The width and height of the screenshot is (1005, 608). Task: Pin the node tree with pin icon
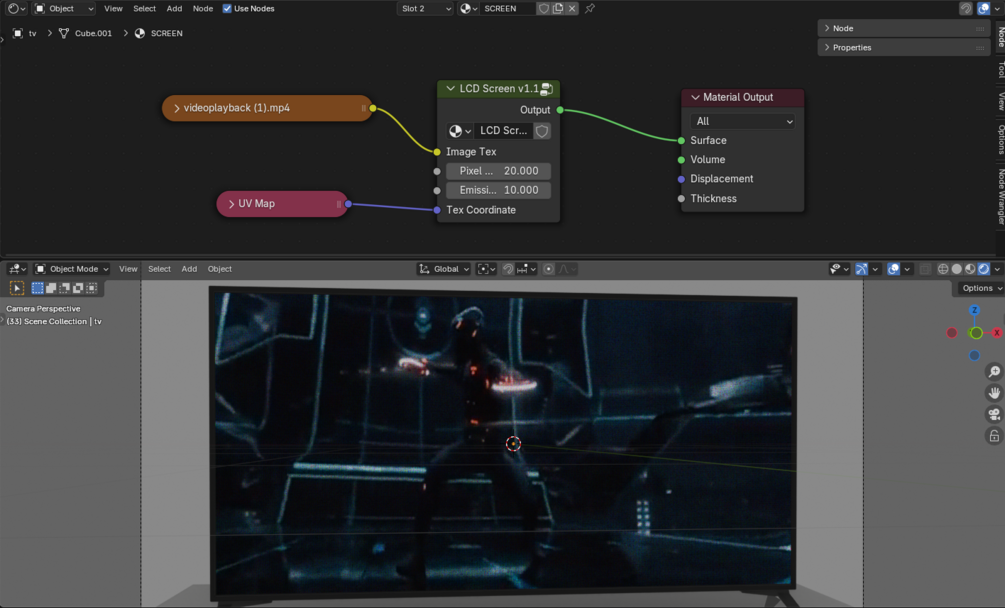tap(590, 8)
